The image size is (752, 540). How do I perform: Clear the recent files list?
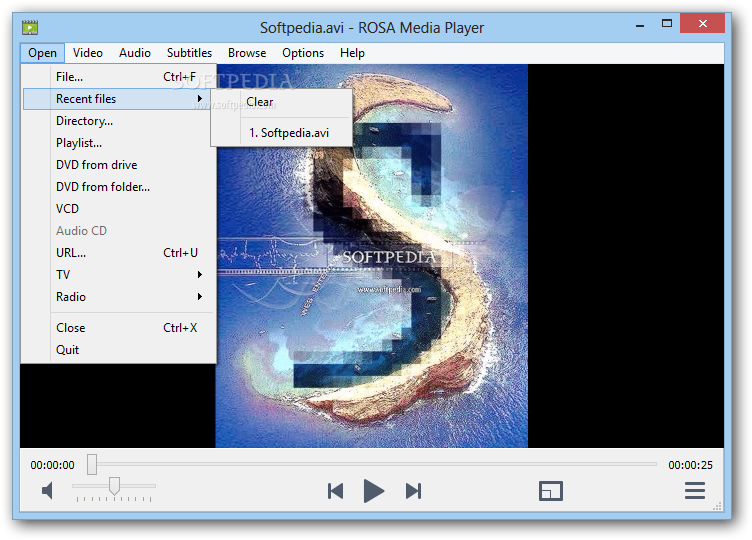[x=282, y=102]
